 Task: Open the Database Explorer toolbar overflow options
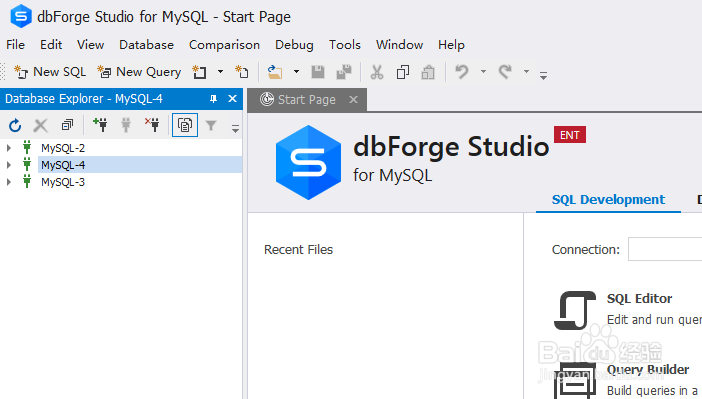(x=235, y=129)
